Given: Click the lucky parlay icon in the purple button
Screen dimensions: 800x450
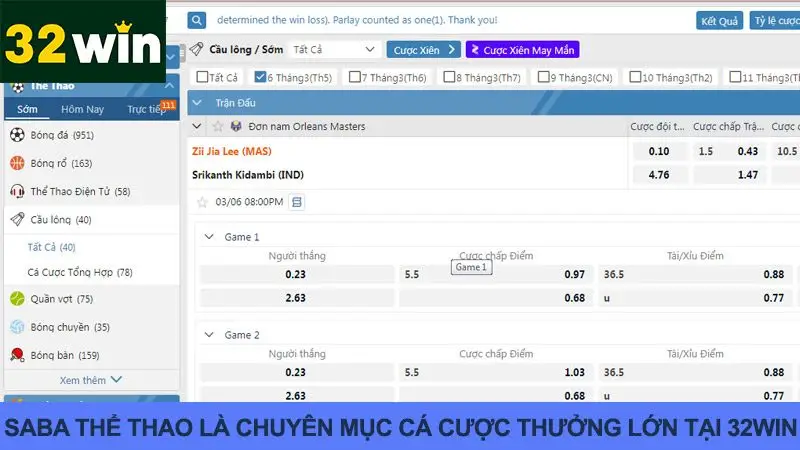Looking at the screenshot, I should click(x=475, y=49).
